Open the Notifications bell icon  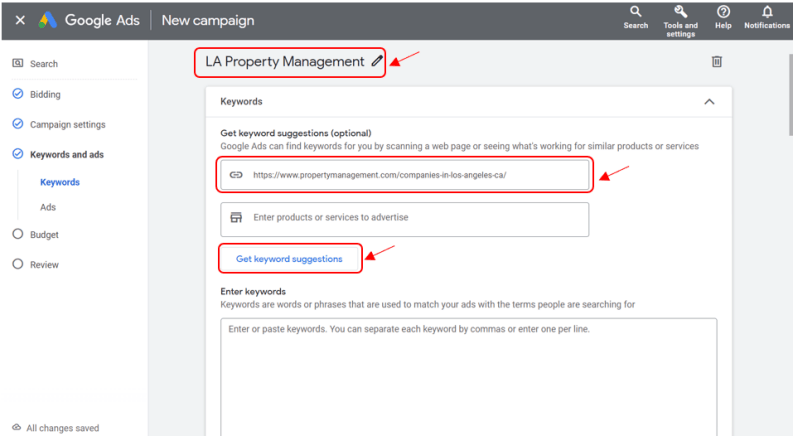click(x=767, y=12)
